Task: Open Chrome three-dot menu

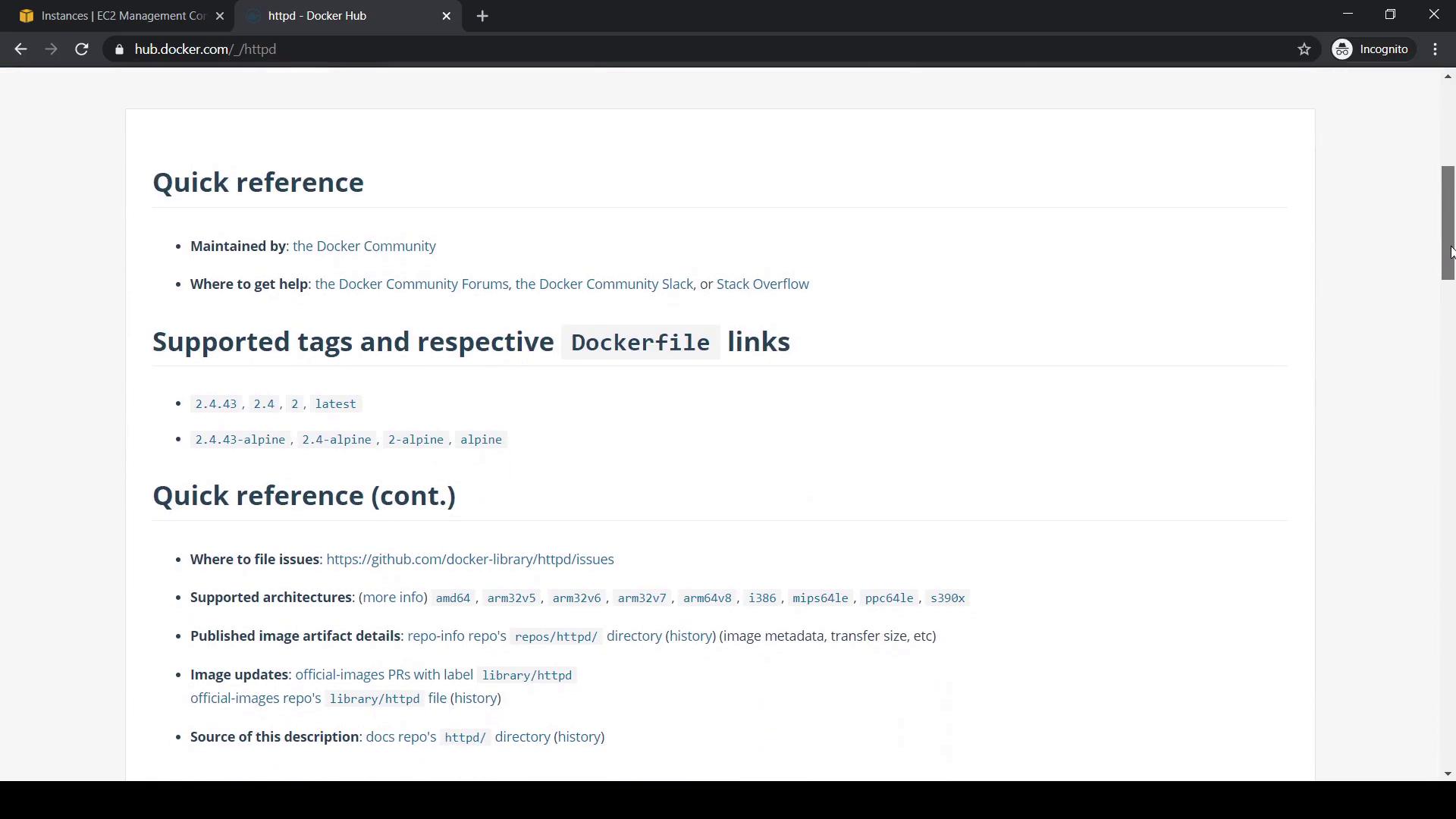Action: point(1436,49)
